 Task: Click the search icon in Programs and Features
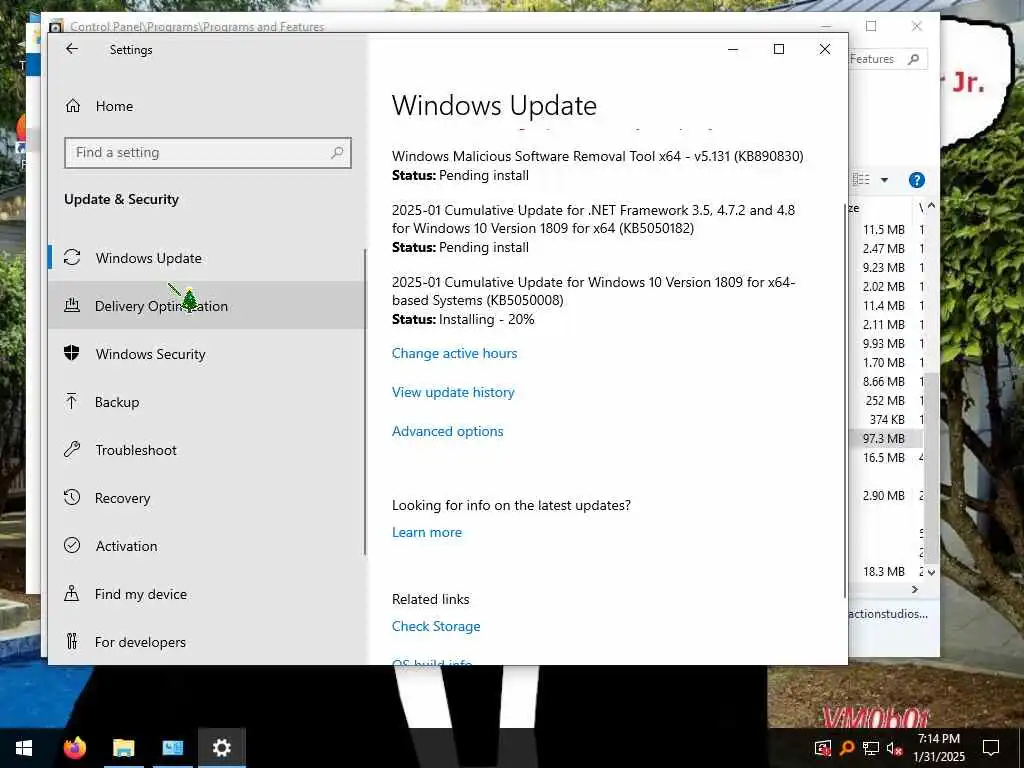click(x=914, y=59)
